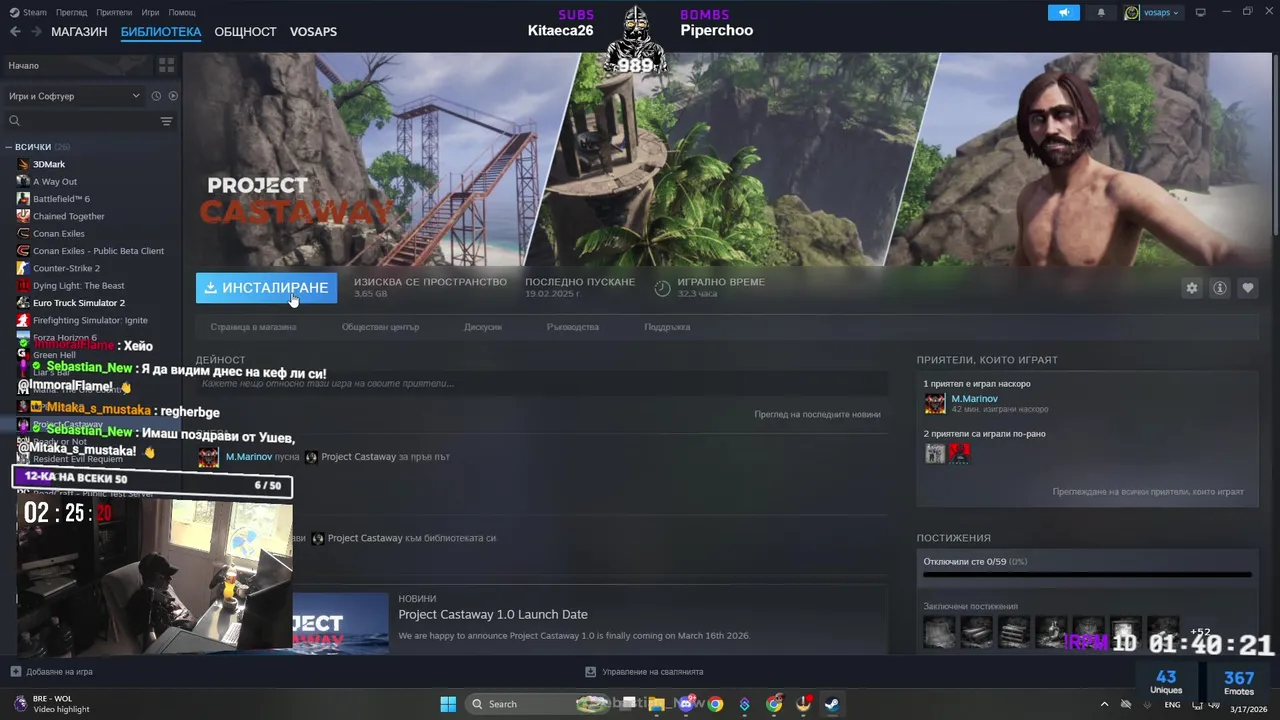Show hidden system tray icons chevron
Screen dimensions: 1280x720
coord(1104,704)
